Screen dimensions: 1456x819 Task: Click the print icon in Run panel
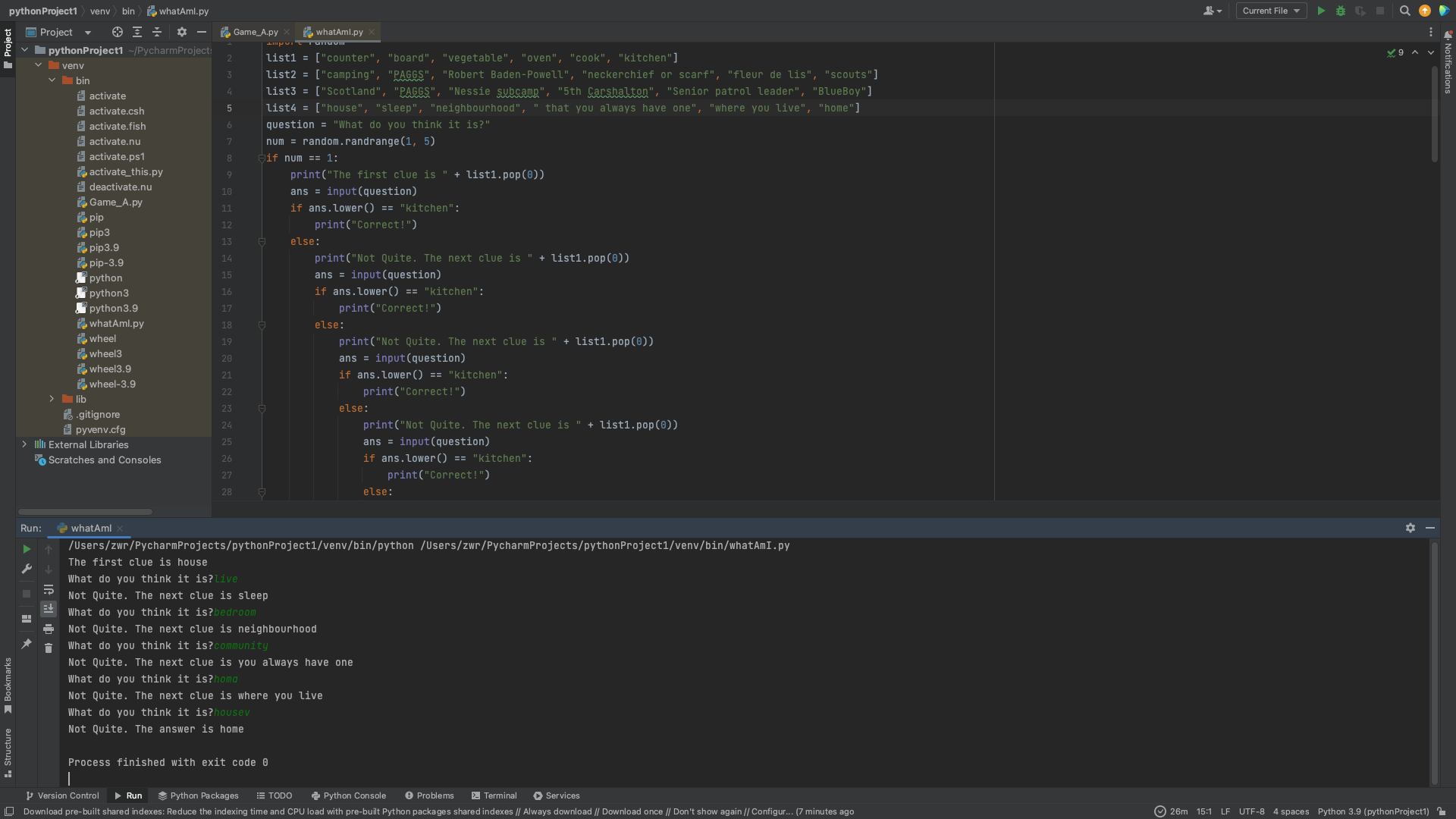click(49, 629)
